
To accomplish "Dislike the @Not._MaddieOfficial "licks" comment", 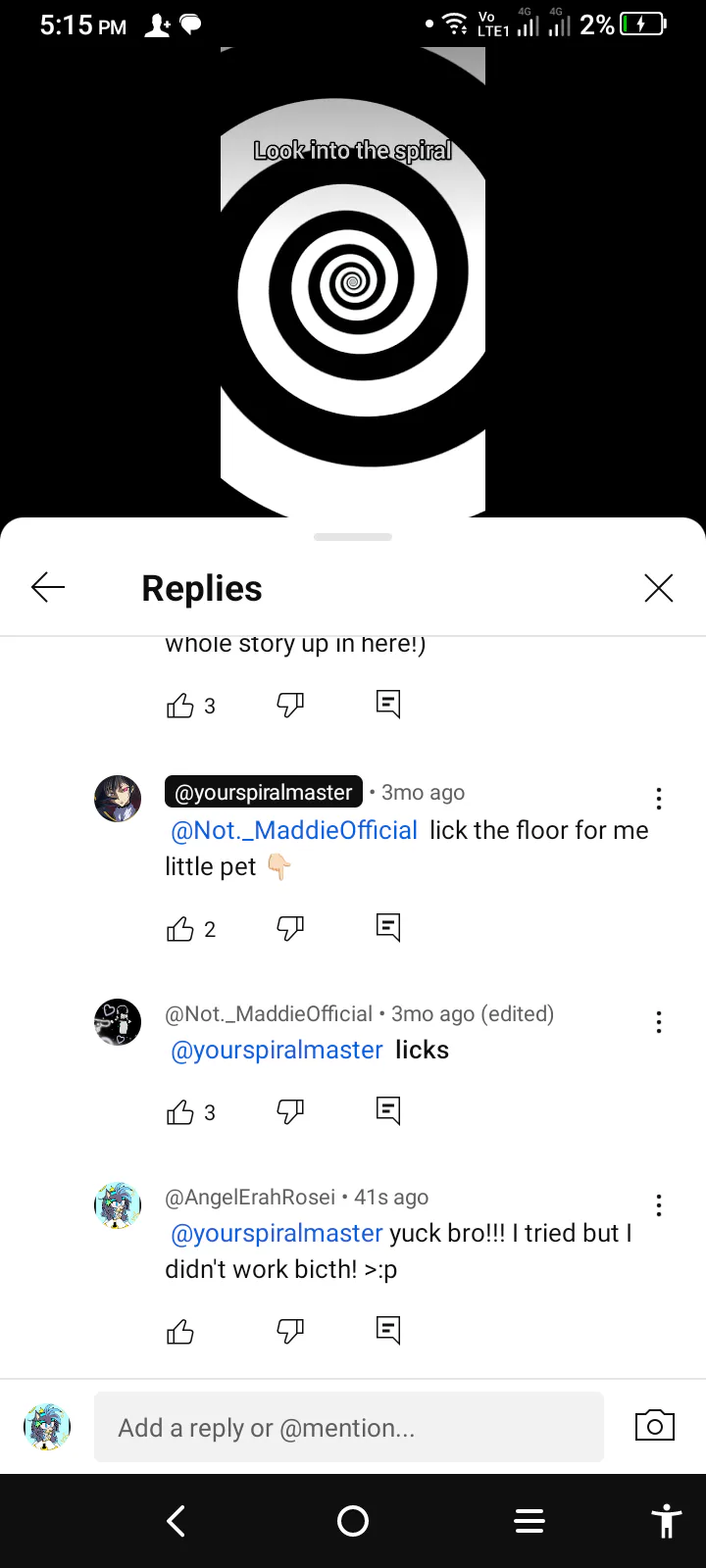I will pyautogui.click(x=290, y=1111).
